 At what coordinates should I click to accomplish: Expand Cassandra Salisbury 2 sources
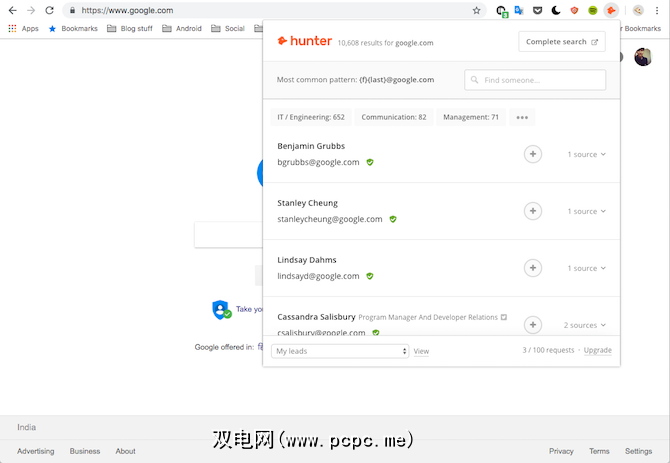(585, 325)
